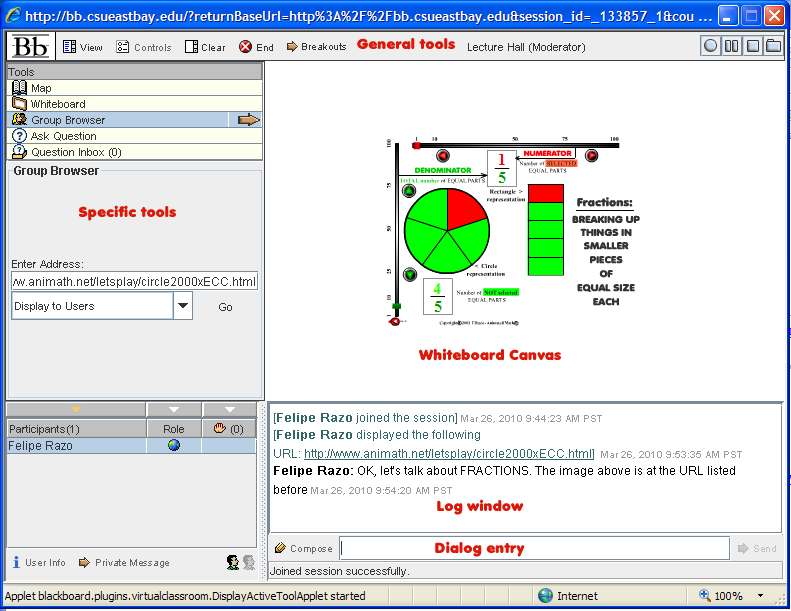Switch to two-column split layout view
Viewport: 791px width, 611px height.
pyautogui.click(x=732, y=46)
